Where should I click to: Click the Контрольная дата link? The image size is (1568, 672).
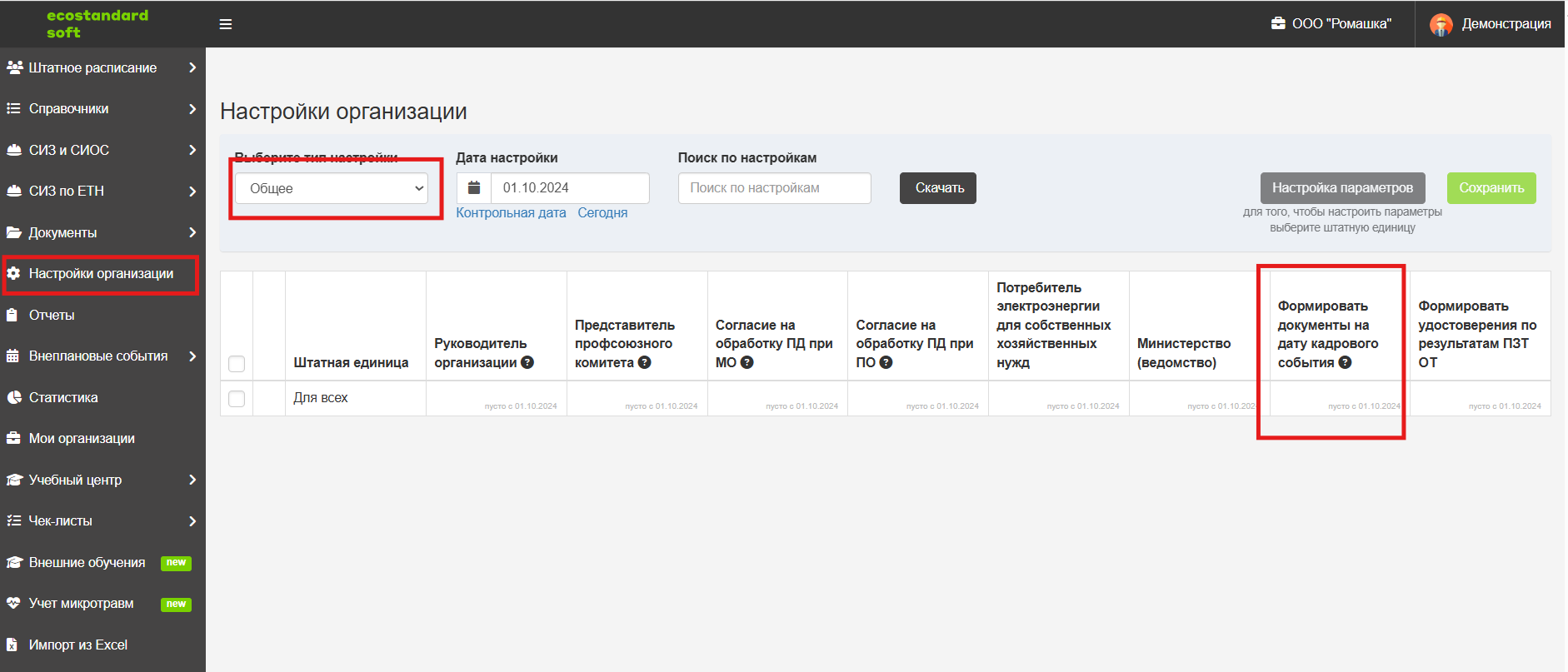coord(511,213)
